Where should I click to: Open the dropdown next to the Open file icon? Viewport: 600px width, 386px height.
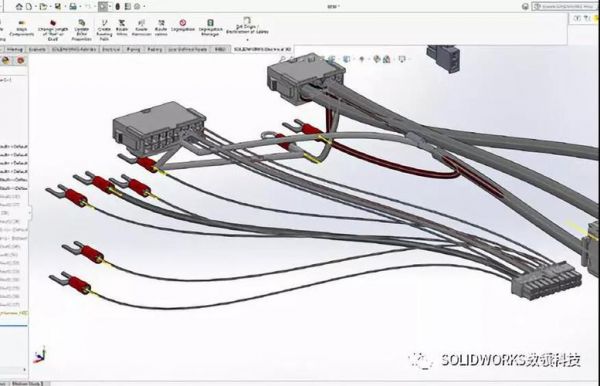pos(51,7)
